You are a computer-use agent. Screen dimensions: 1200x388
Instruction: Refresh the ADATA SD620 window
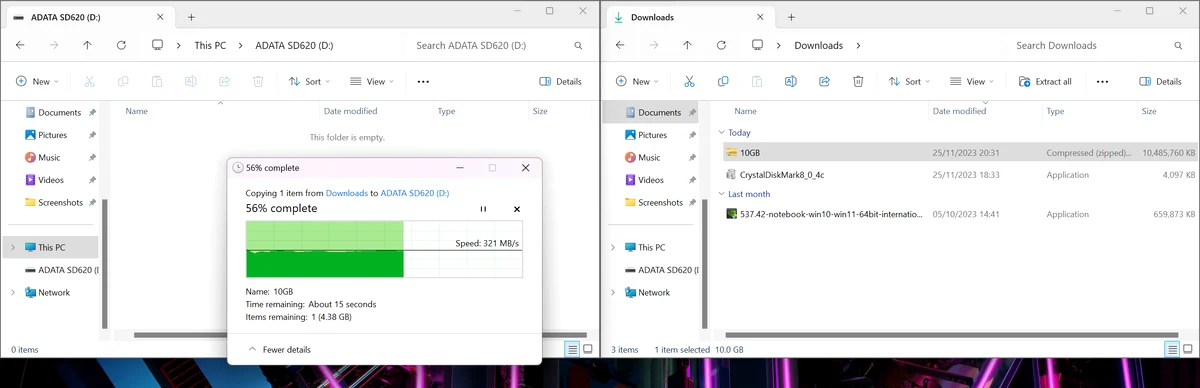(x=121, y=45)
